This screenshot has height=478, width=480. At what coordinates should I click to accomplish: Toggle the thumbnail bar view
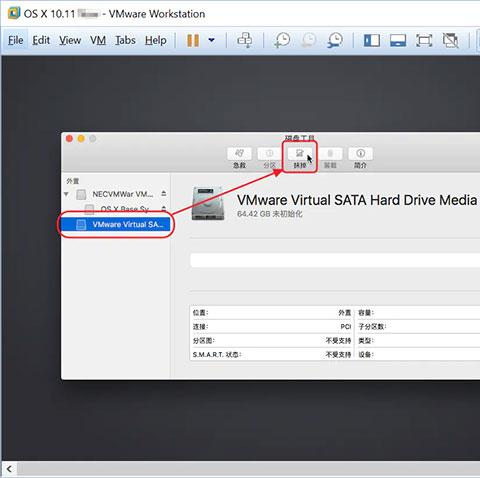tap(398, 40)
